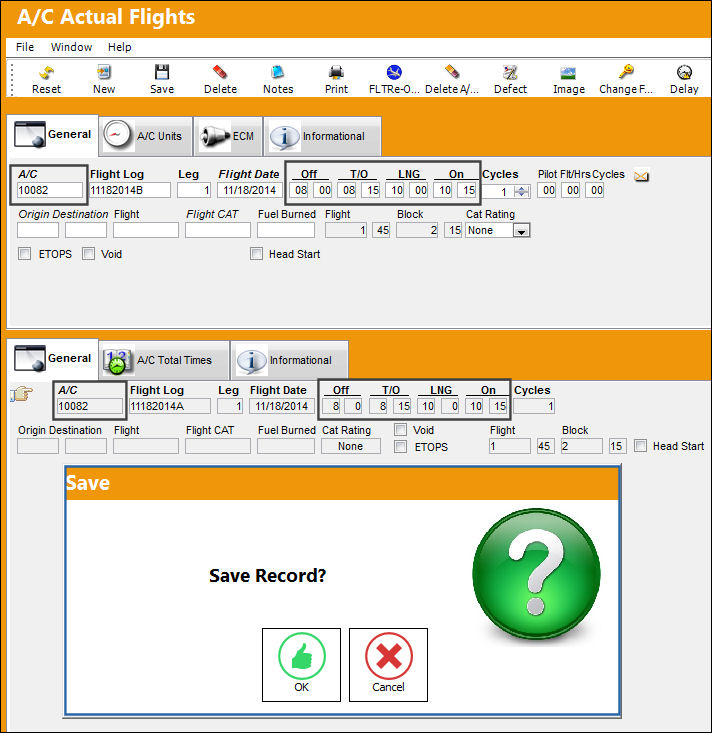
Task: Open the lower Informational tab
Action: (289, 360)
